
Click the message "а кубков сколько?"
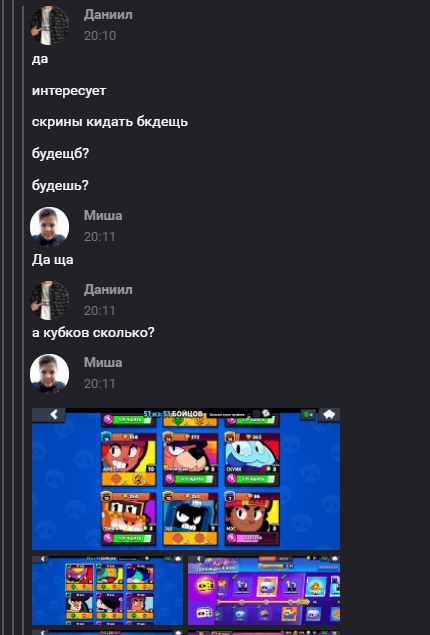click(93, 332)
